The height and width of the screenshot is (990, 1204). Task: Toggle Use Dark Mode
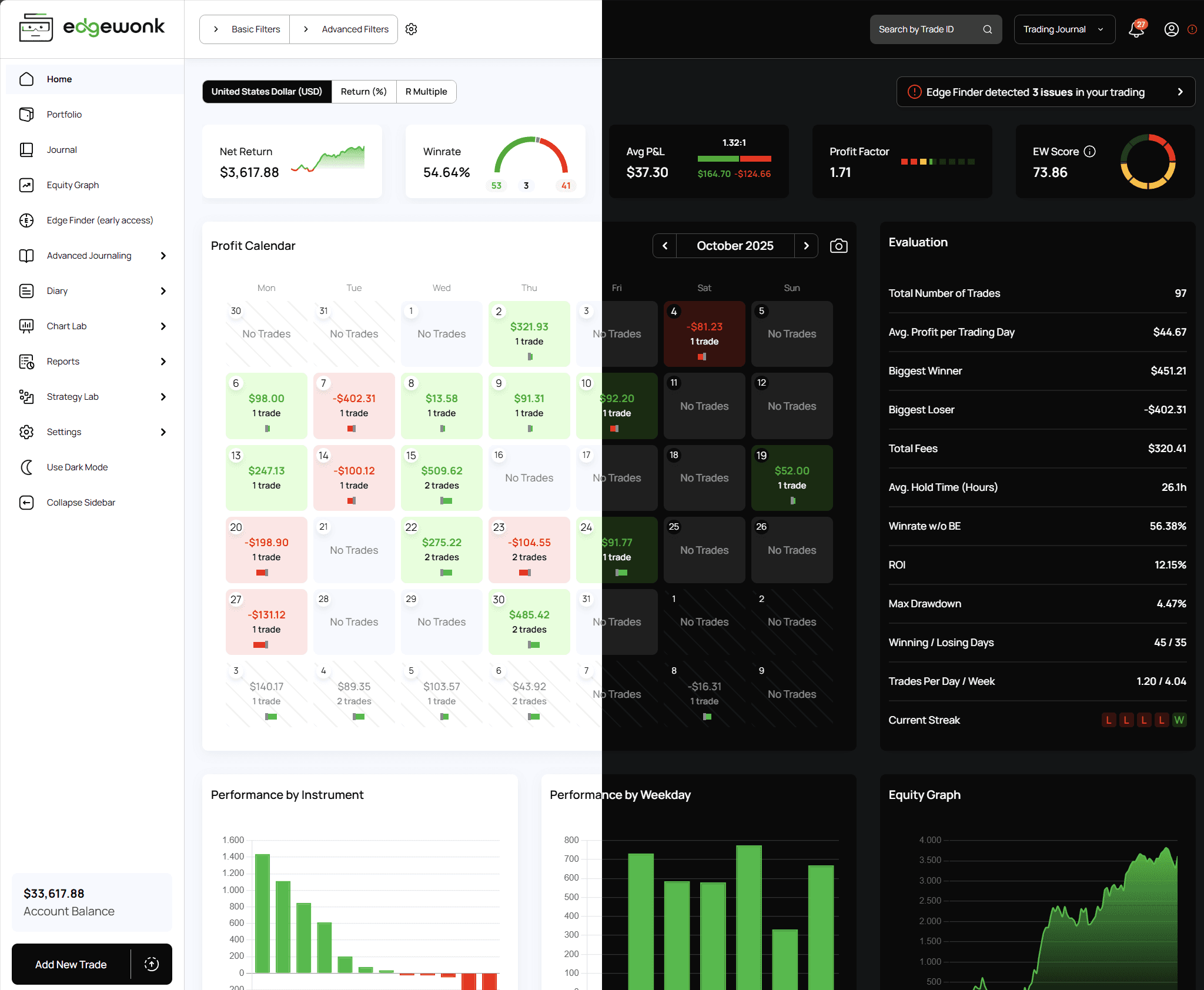tap(77, 467)
